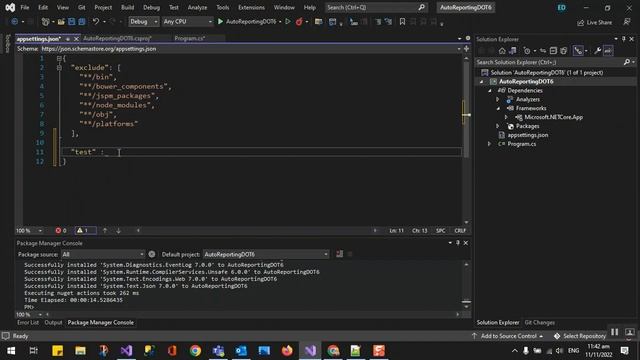This screenshot has width=640, height=360.
Task: Expand the Packages node
Action: [x=498, y=126]
